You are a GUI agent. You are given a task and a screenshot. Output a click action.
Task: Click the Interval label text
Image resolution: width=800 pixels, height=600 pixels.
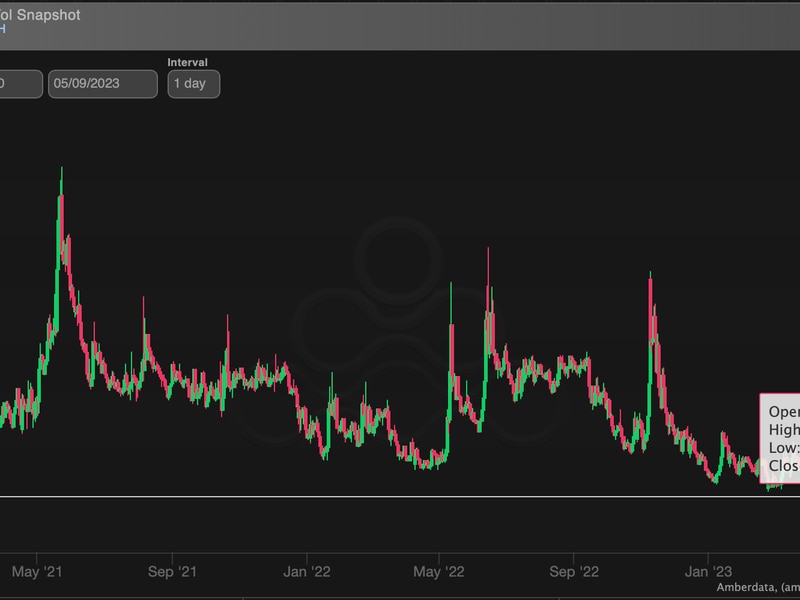pos(187,62)
